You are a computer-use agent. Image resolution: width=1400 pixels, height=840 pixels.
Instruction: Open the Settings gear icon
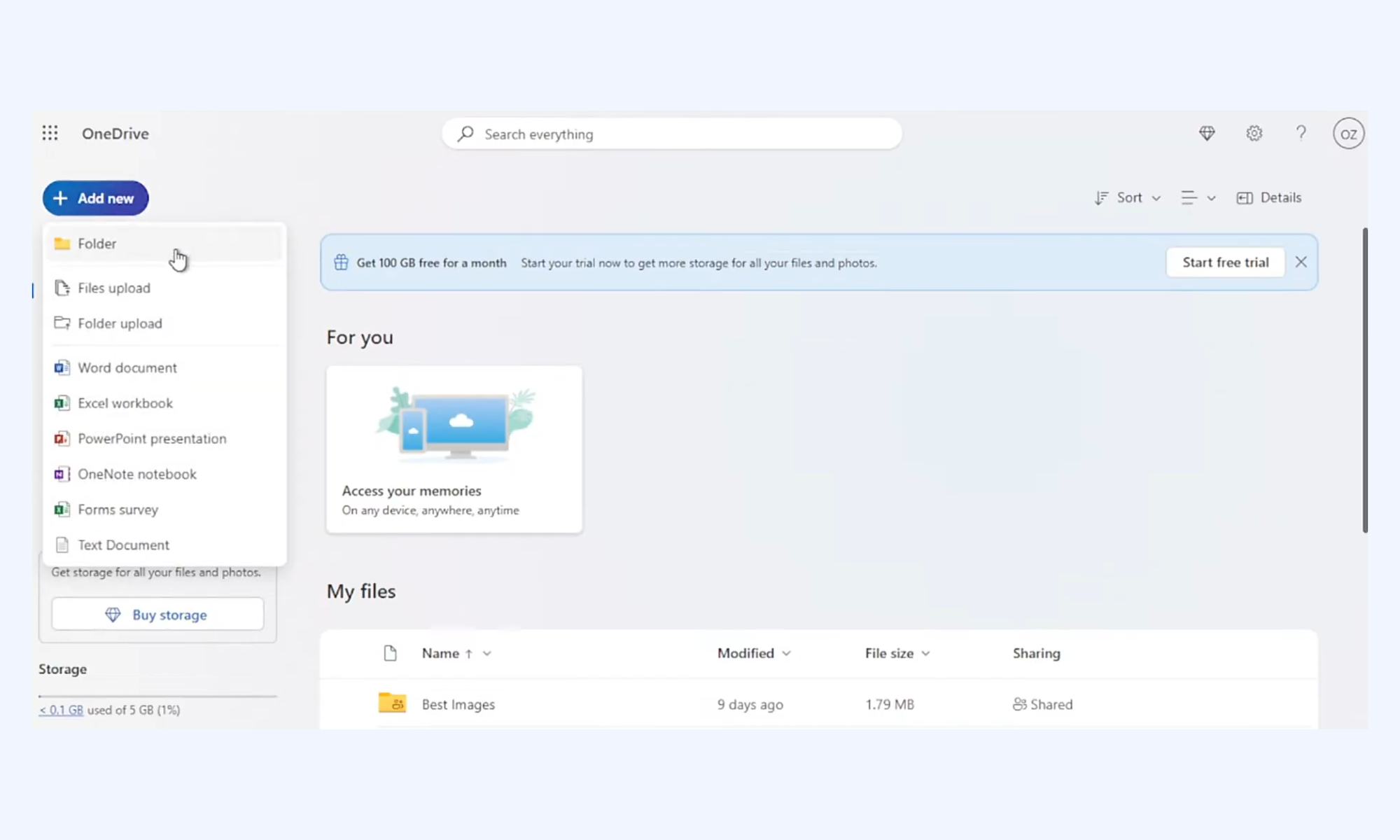tap(1254, 133)
